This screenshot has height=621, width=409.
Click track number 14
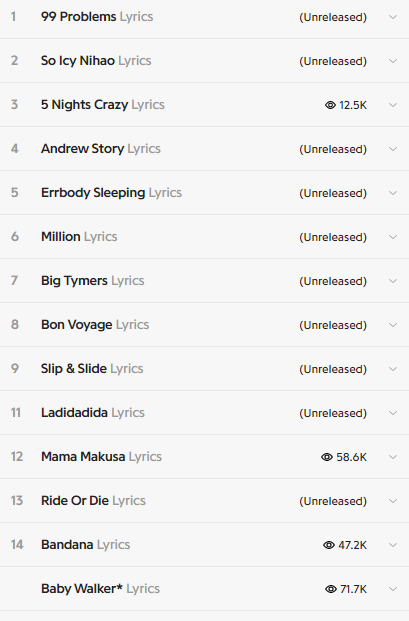17,545
